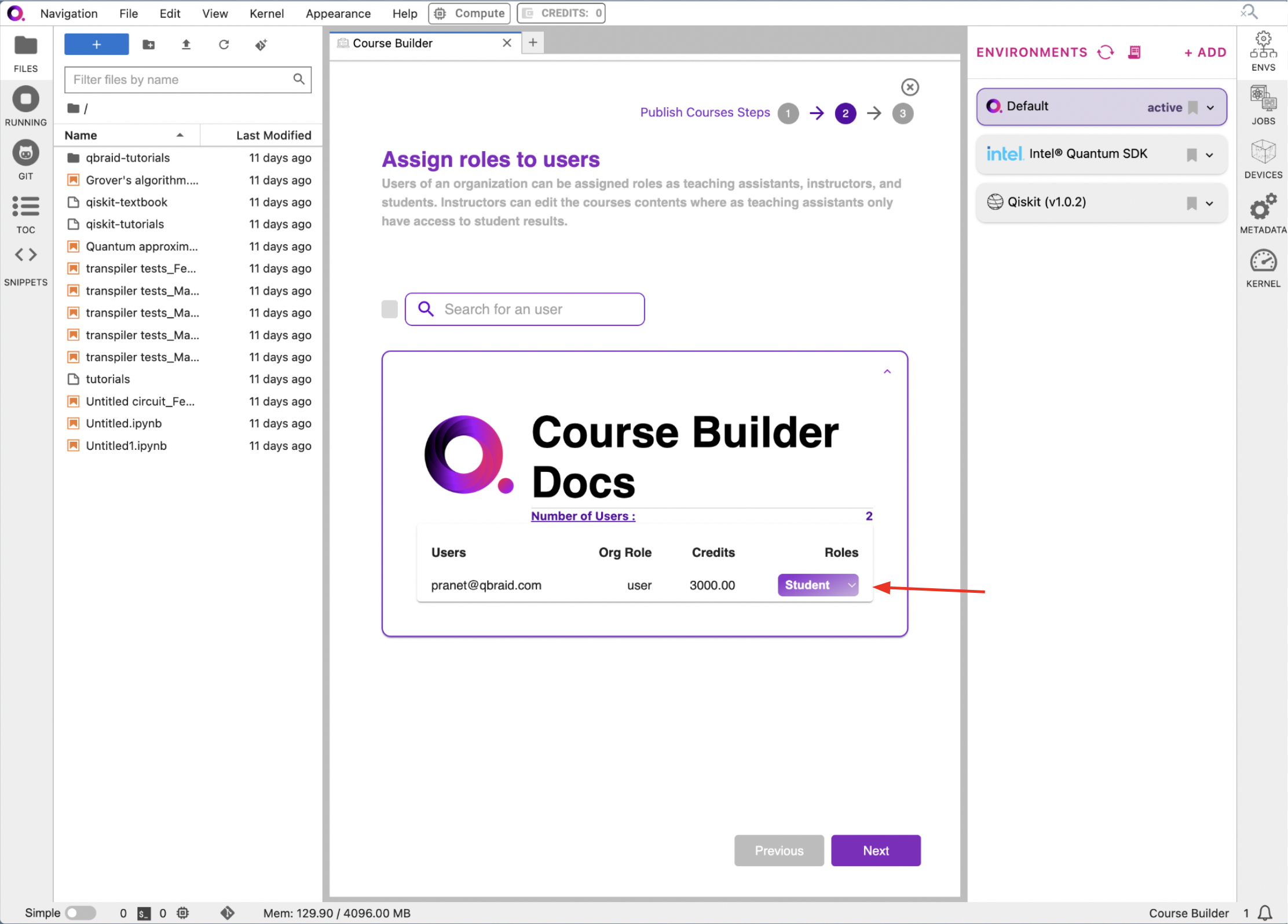Click the notification bell in status bar
1288x924 pixels.
(1266, 912)
